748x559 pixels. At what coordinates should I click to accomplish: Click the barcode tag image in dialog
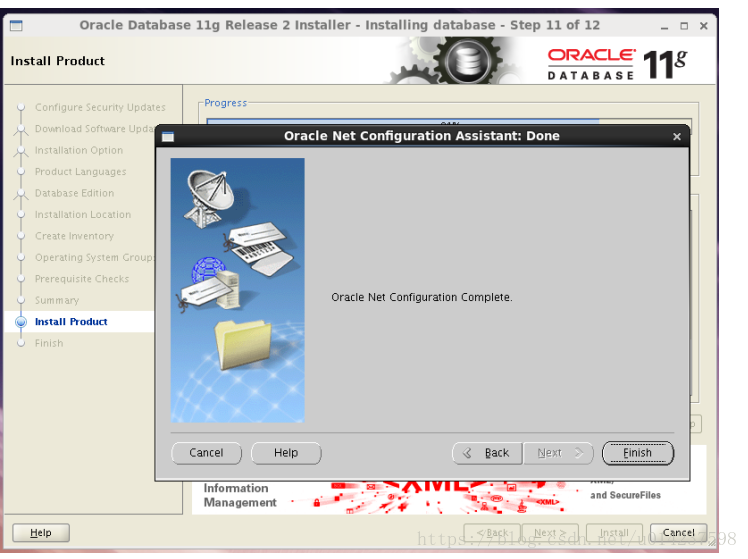[x=260, y=248]
